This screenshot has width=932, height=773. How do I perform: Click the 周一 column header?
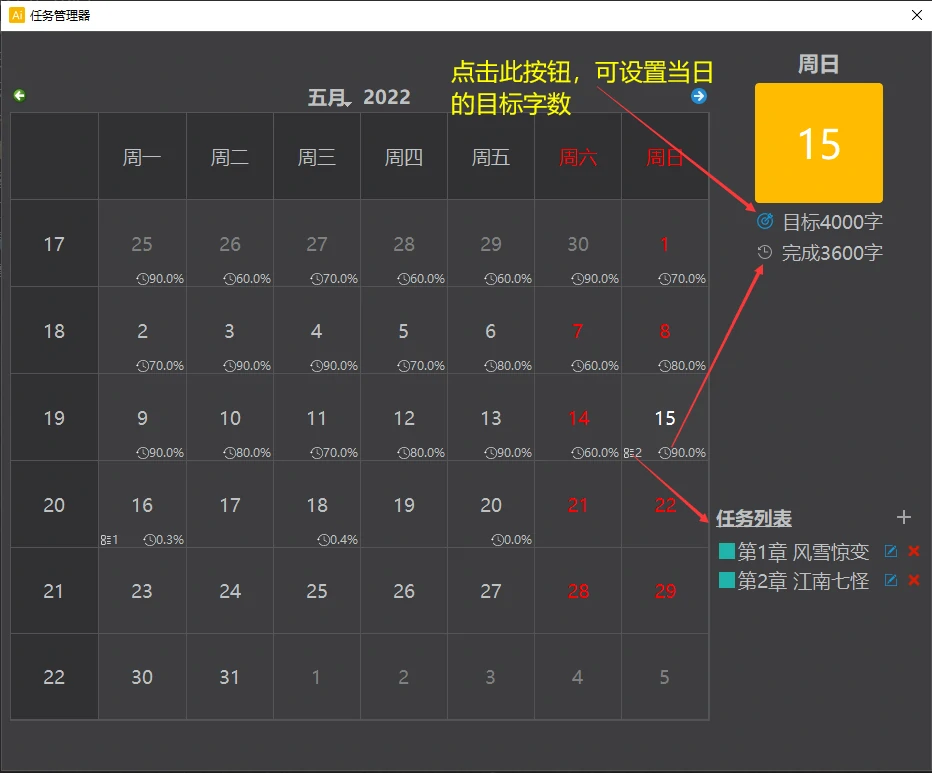[142, 157]
